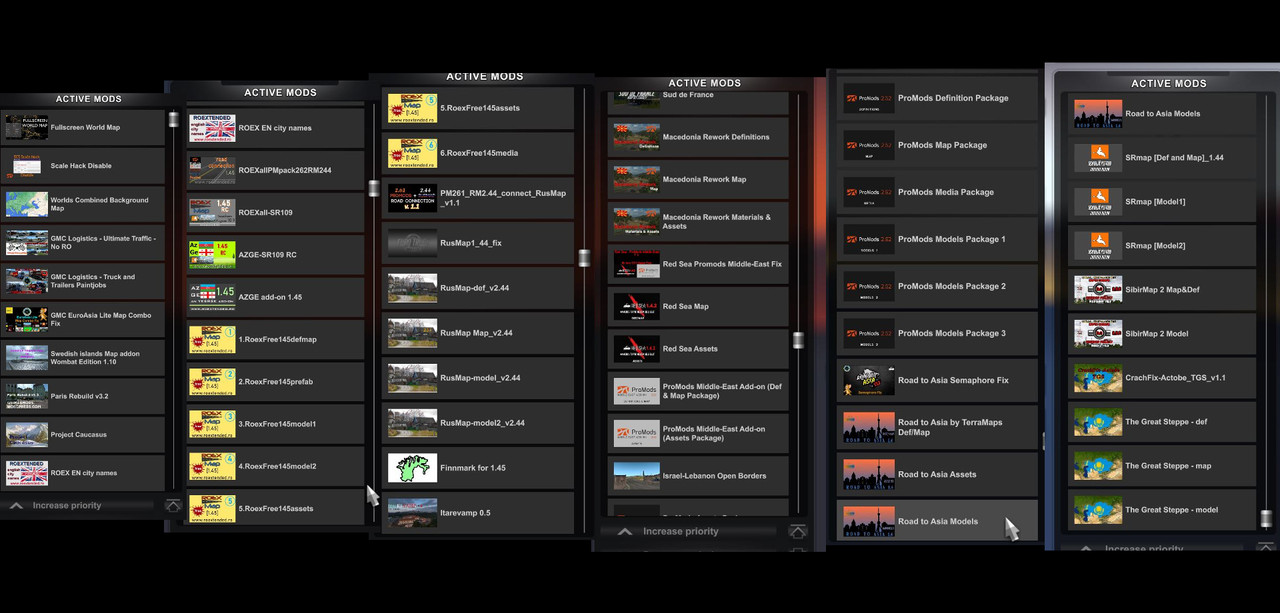Click the AZGE add-on 1.45 thumbnail

[x=212, y=296]
